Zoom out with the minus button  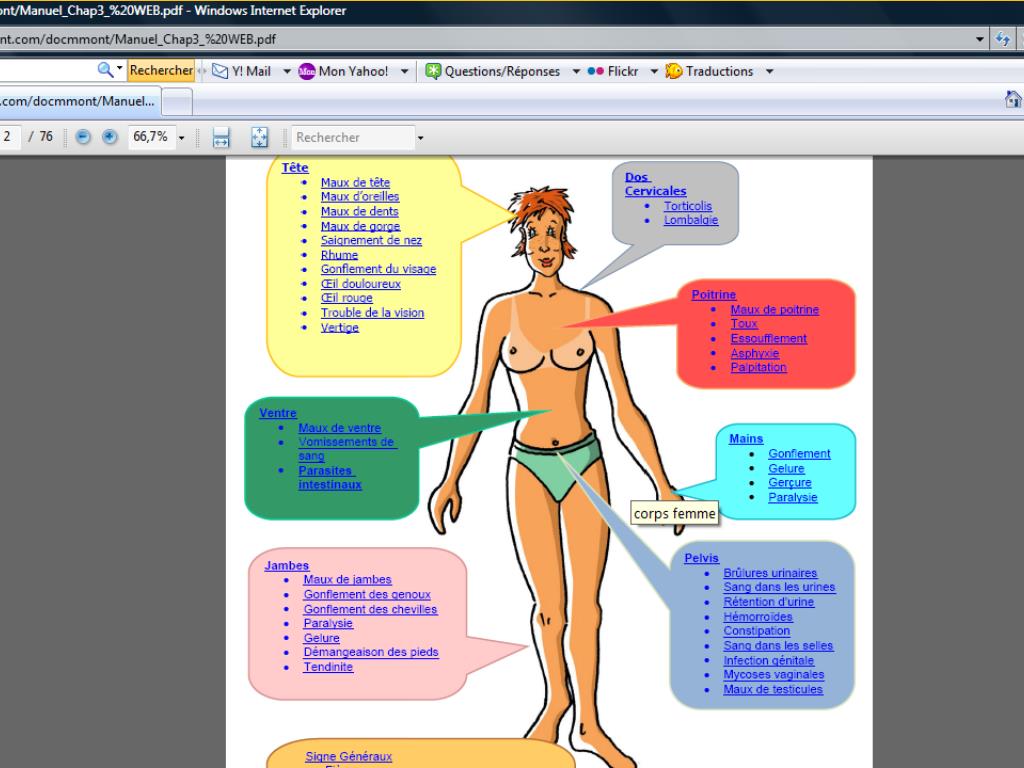83,136
